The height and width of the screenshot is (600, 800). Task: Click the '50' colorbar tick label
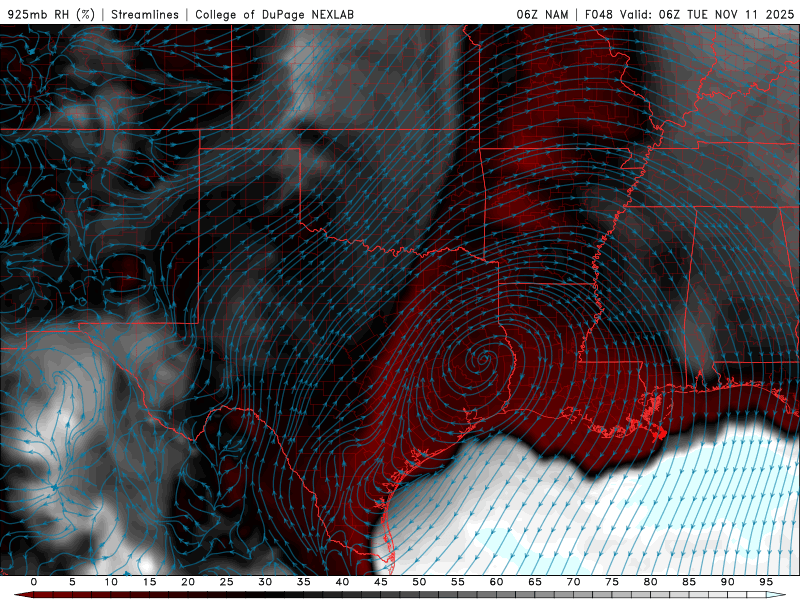point(419,582)
